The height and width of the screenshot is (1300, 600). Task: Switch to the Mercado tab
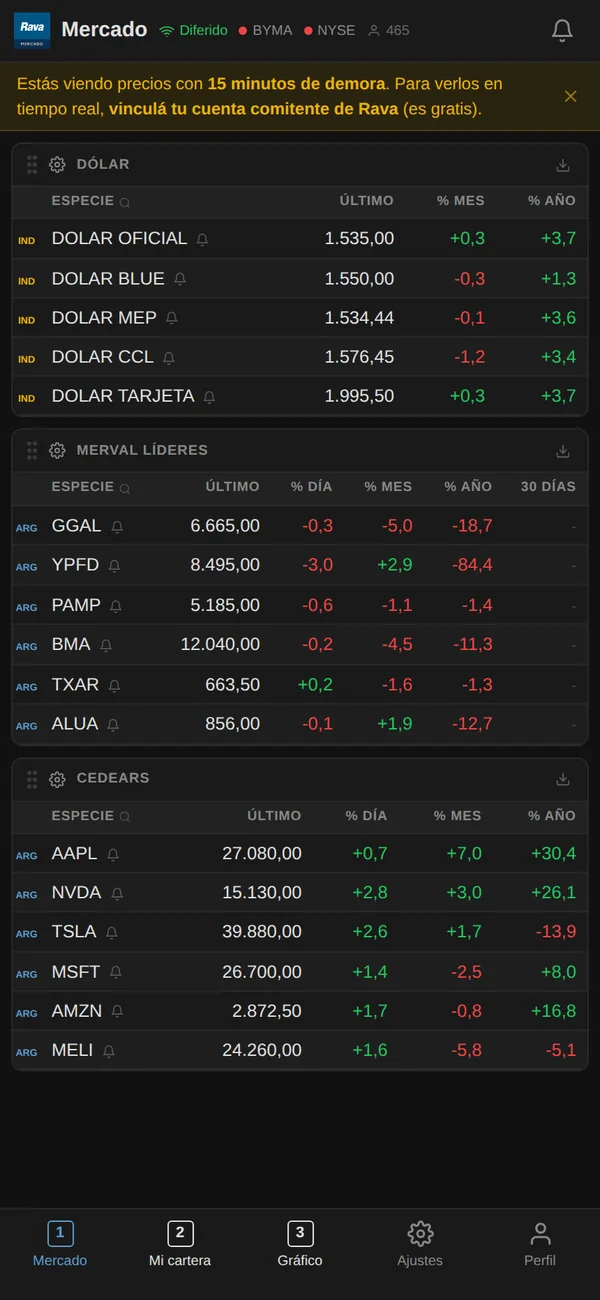point(60,1244)
